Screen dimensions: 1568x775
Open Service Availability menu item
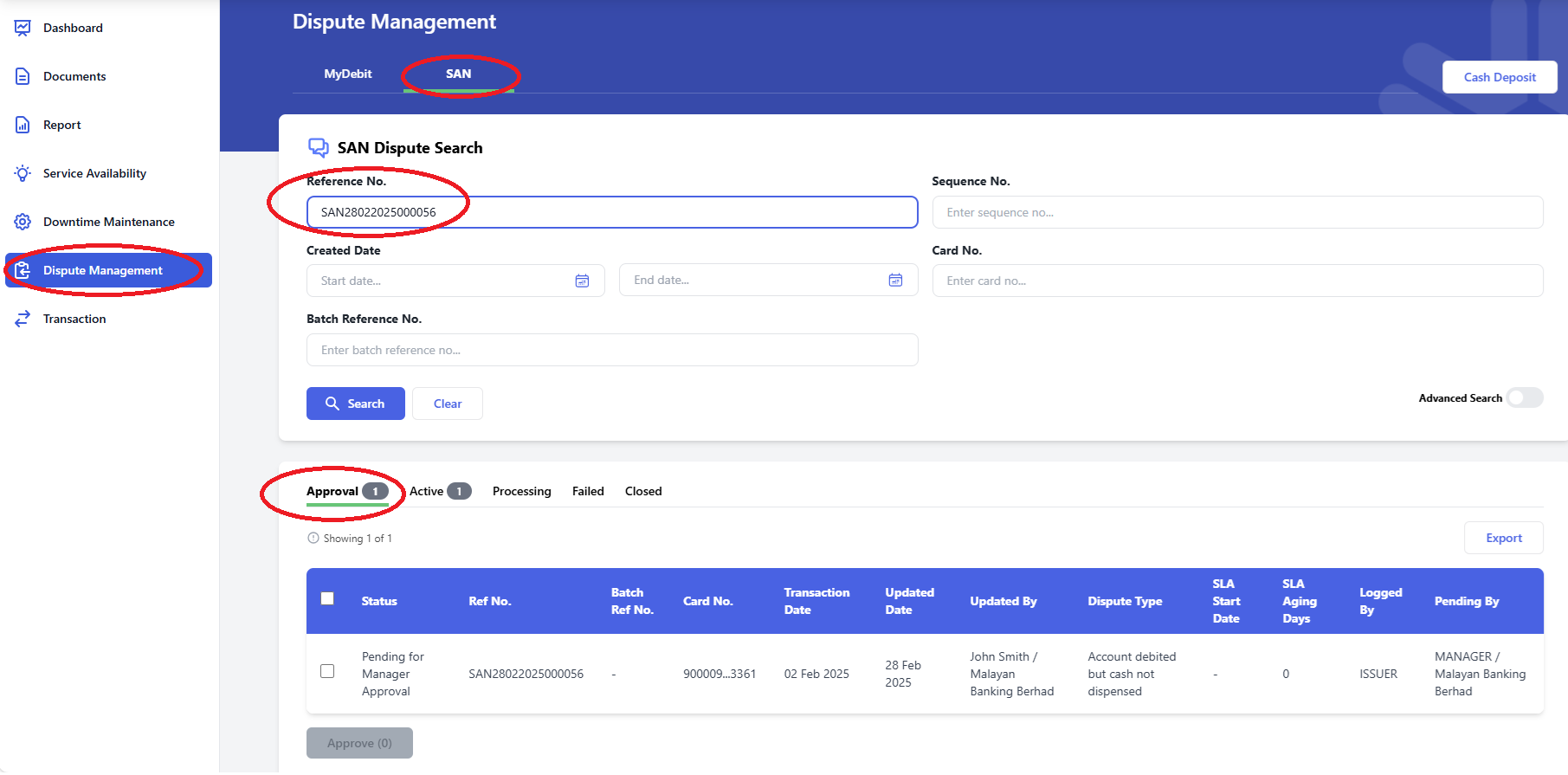coord(94,173)
